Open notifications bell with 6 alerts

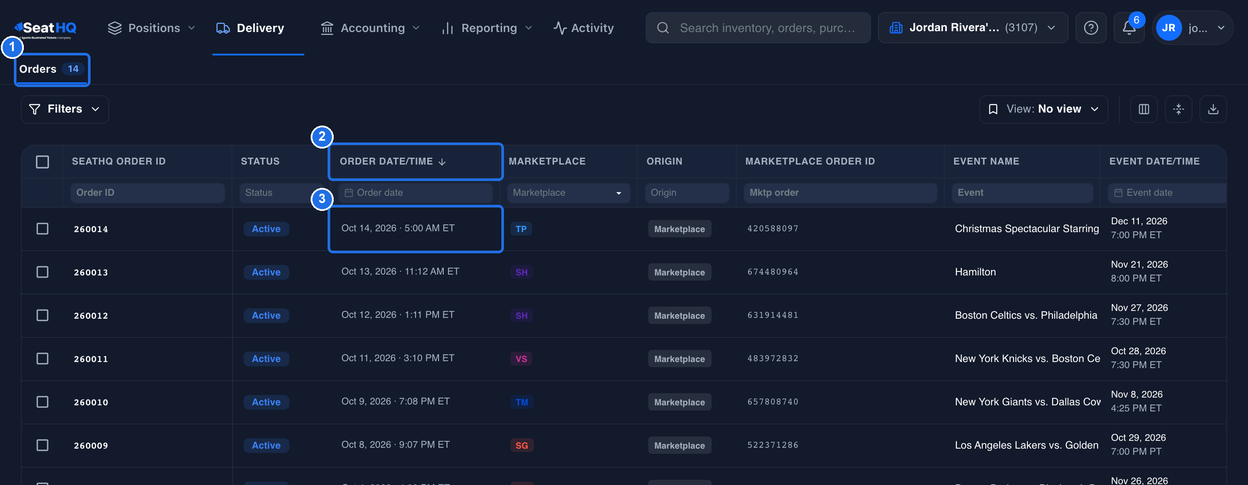(1129, 28)
